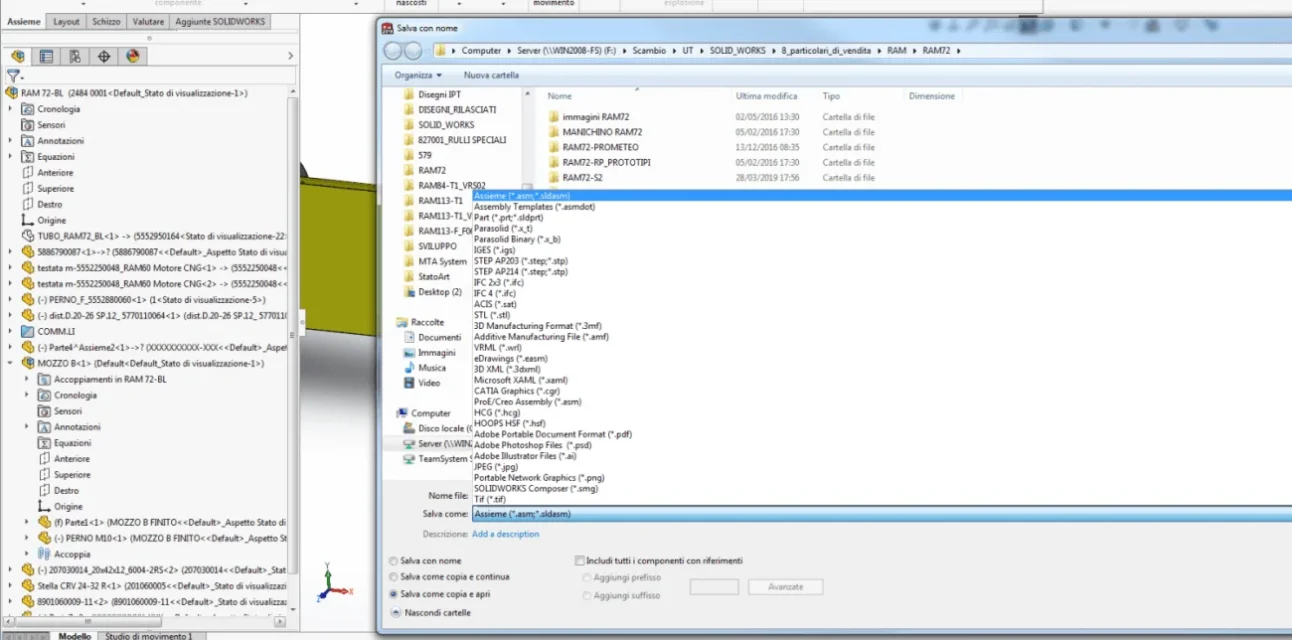Open the ConfigurationManager tab icon
The width and height of the screenshot is (1292, 640).
(75, 56)
